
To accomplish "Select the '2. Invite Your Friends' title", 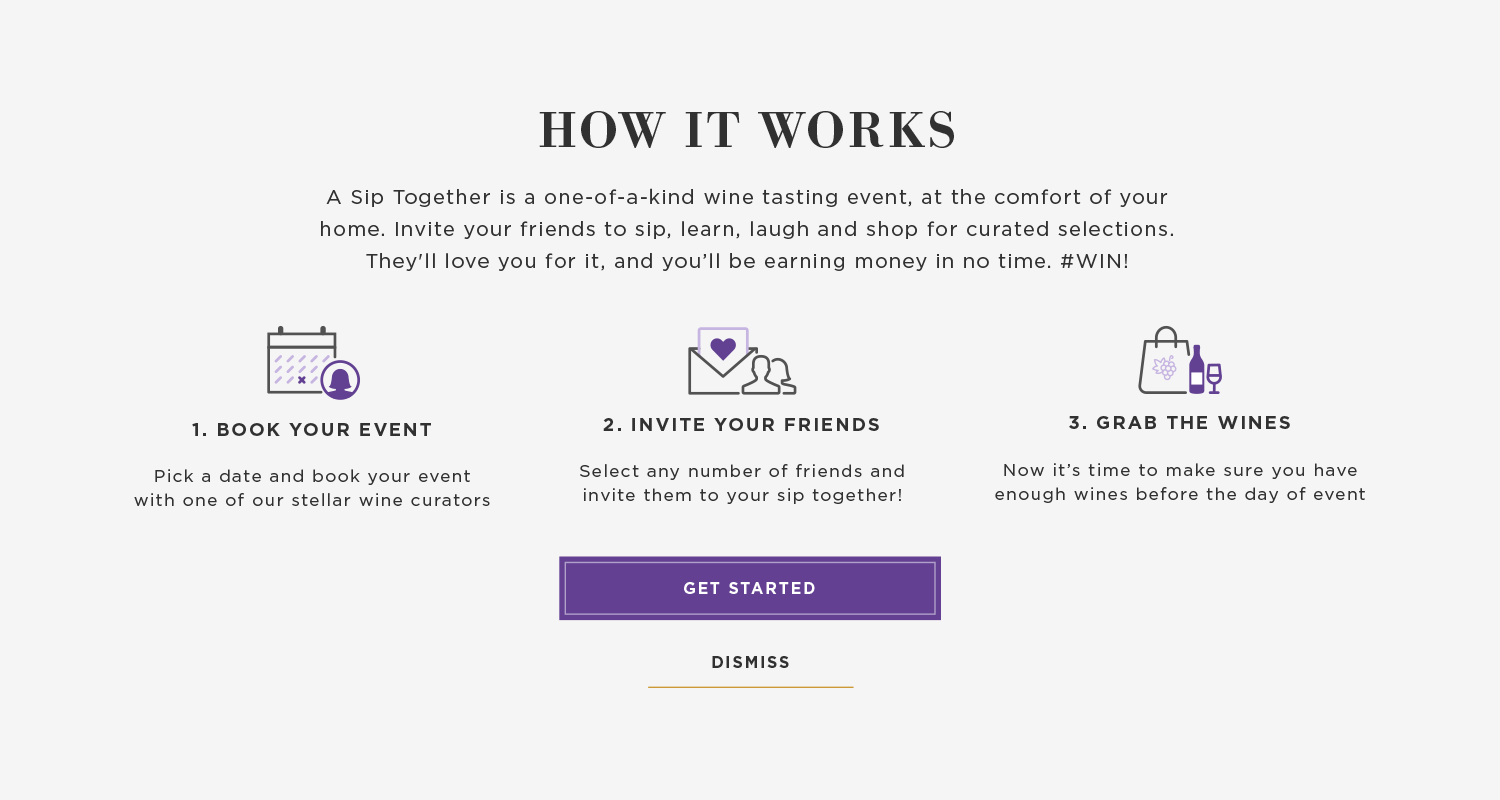I will coord(742,425).
